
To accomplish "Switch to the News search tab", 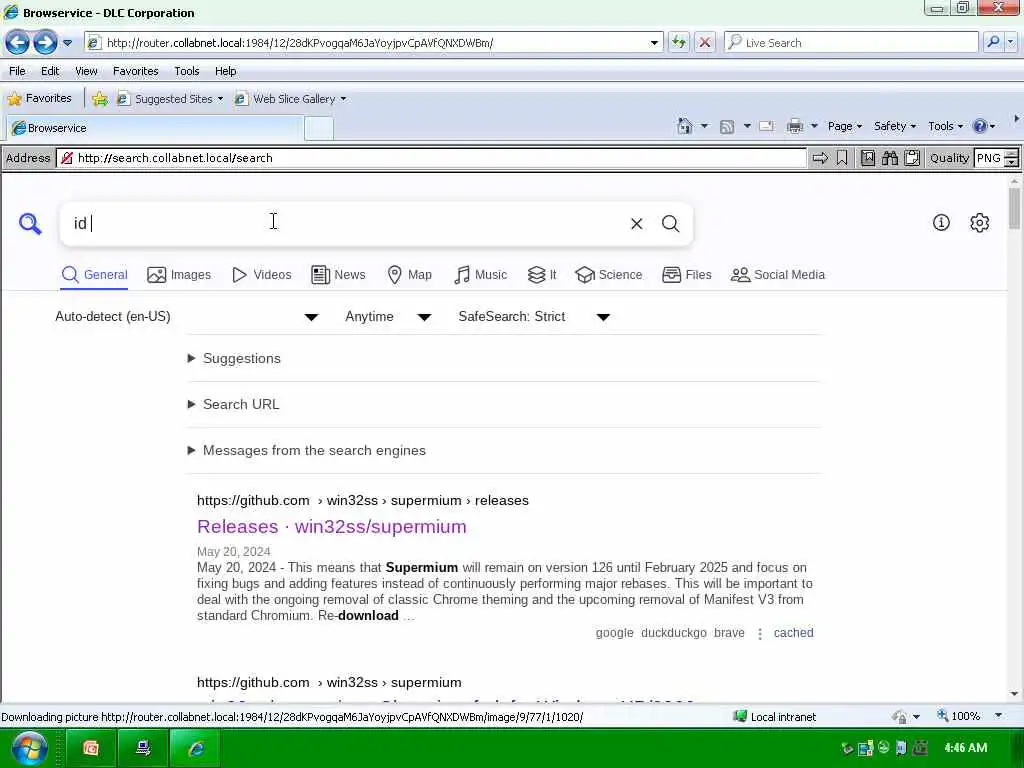I will coord(338,275).
